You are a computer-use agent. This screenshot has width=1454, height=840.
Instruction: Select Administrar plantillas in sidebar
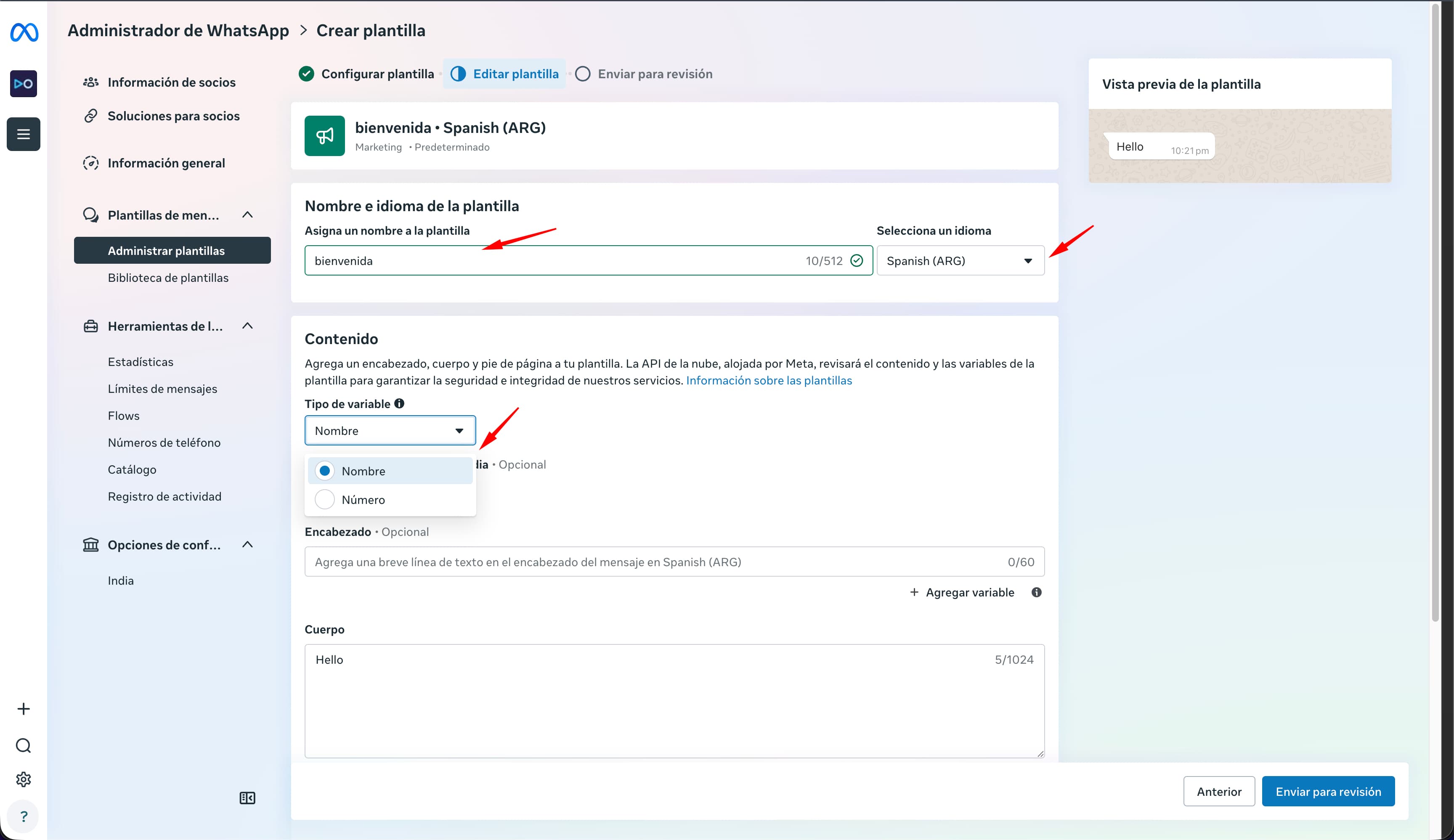[172, 250]
